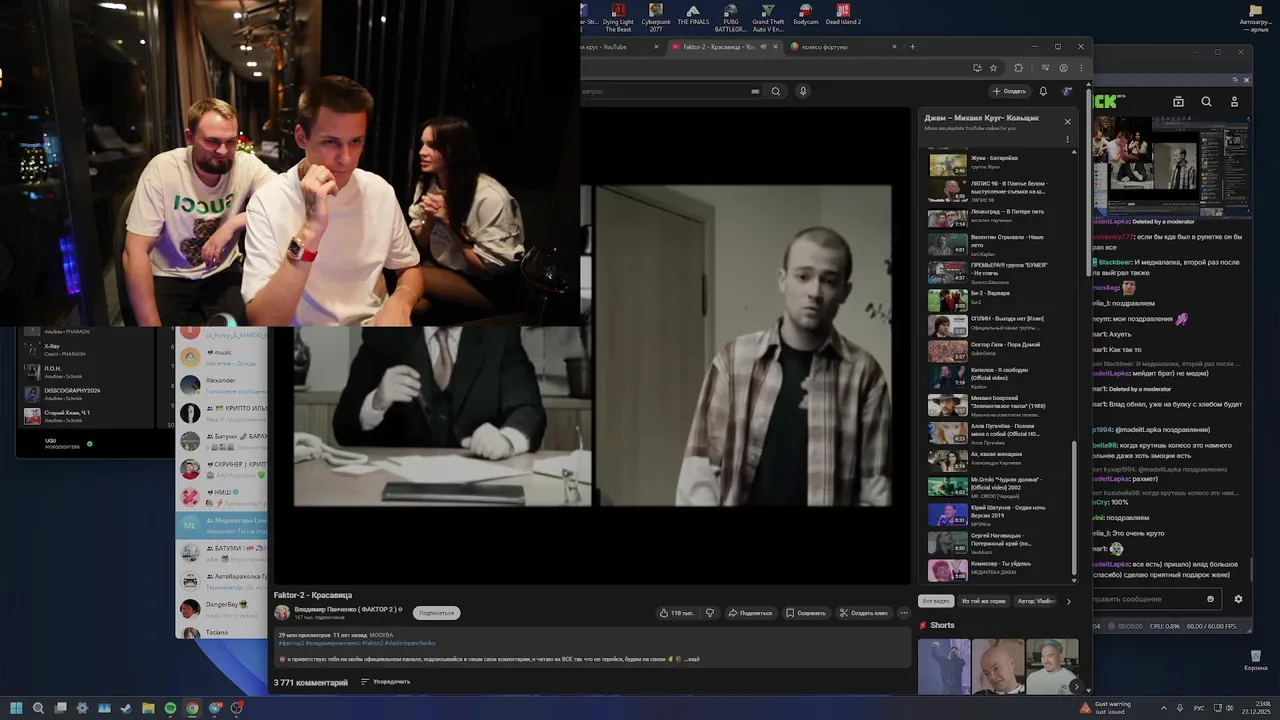The image size is (1280, 720).
Task: Activate YouTube voice search microphone
Action: 802,91
